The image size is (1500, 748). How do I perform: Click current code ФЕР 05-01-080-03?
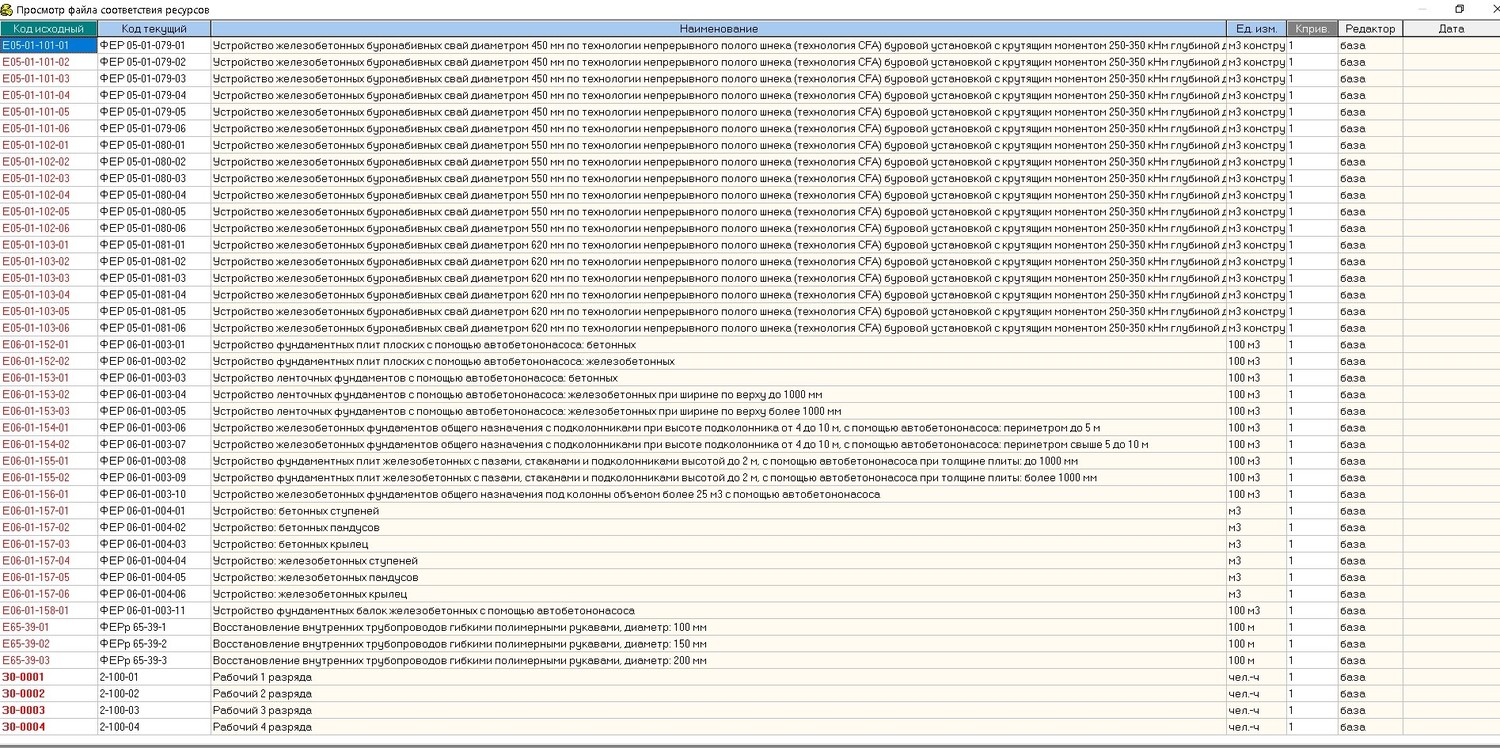[x=154, y=178]
